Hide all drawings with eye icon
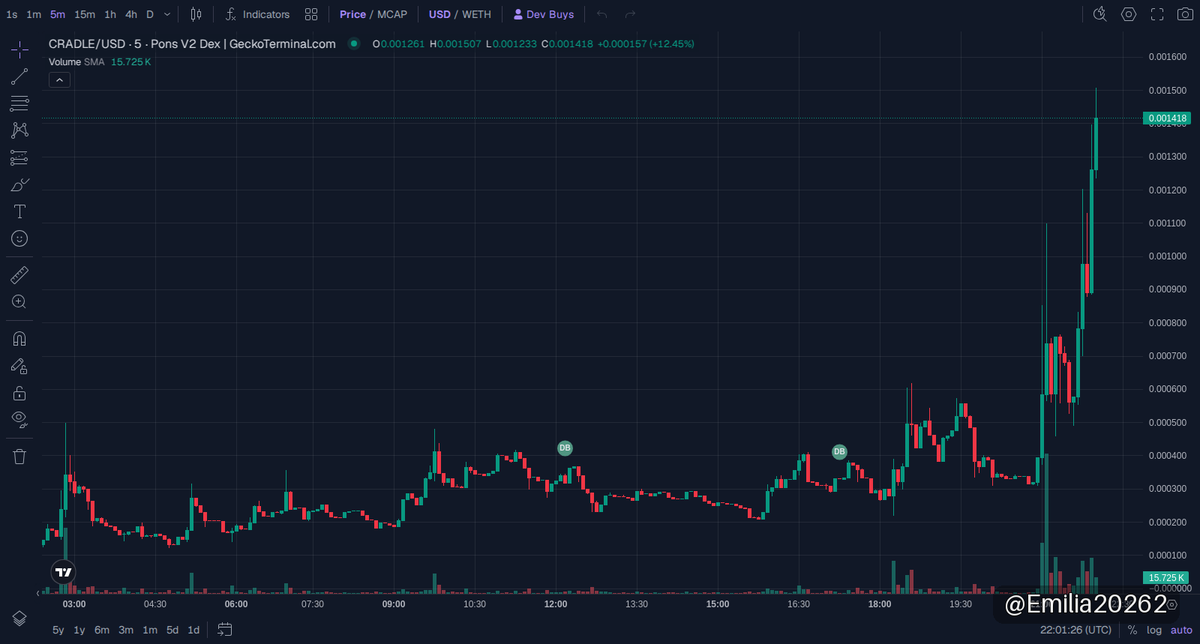The height and width of the screenshot is (644, 1200). click(x=19, y=419)
